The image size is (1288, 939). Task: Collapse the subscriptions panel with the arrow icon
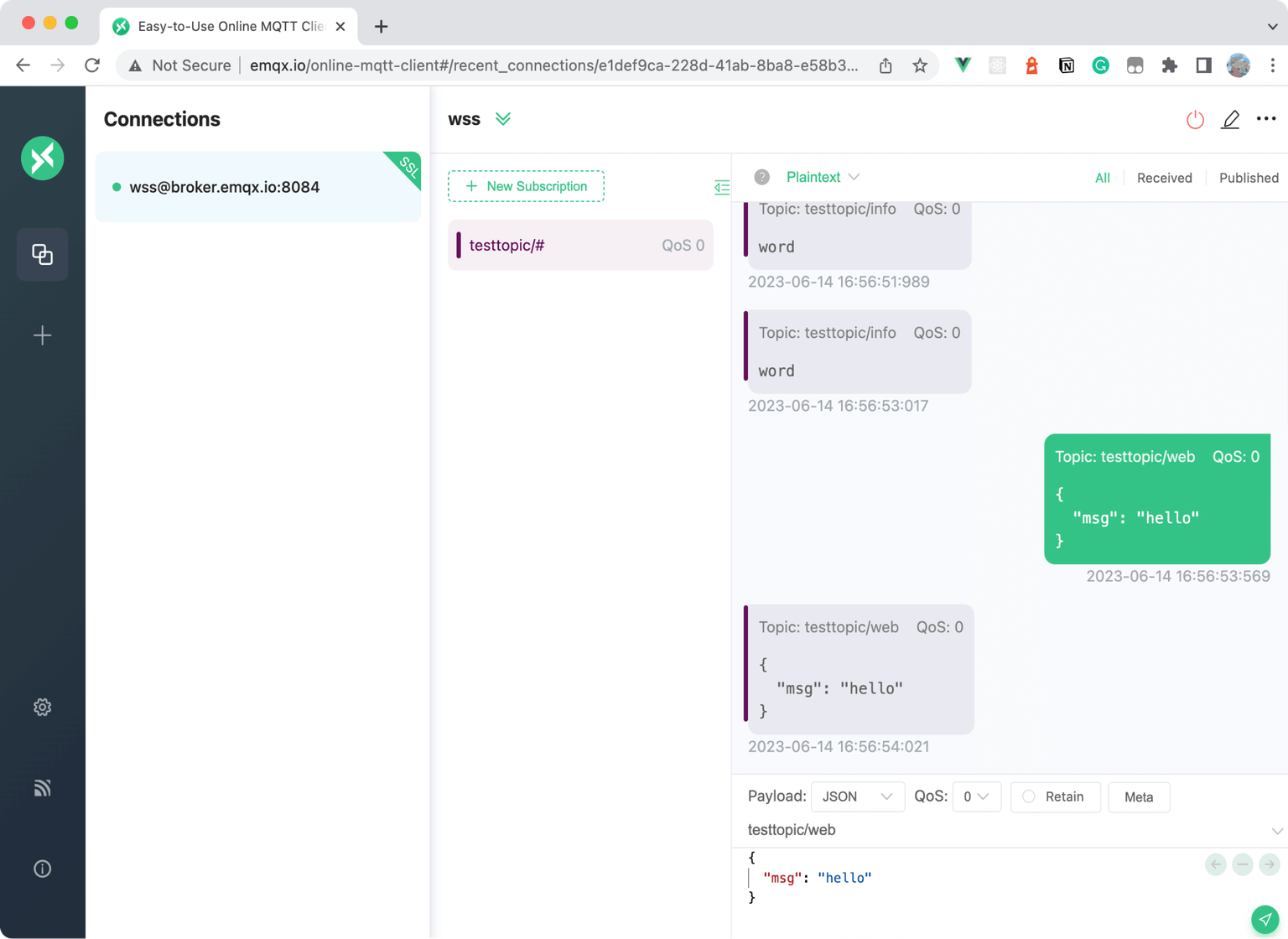click(x=721, y=187)
